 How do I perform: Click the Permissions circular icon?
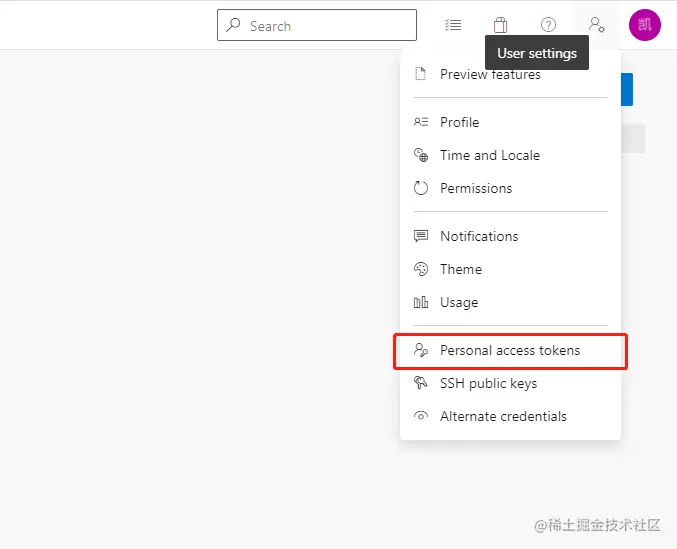click(421, 188)
